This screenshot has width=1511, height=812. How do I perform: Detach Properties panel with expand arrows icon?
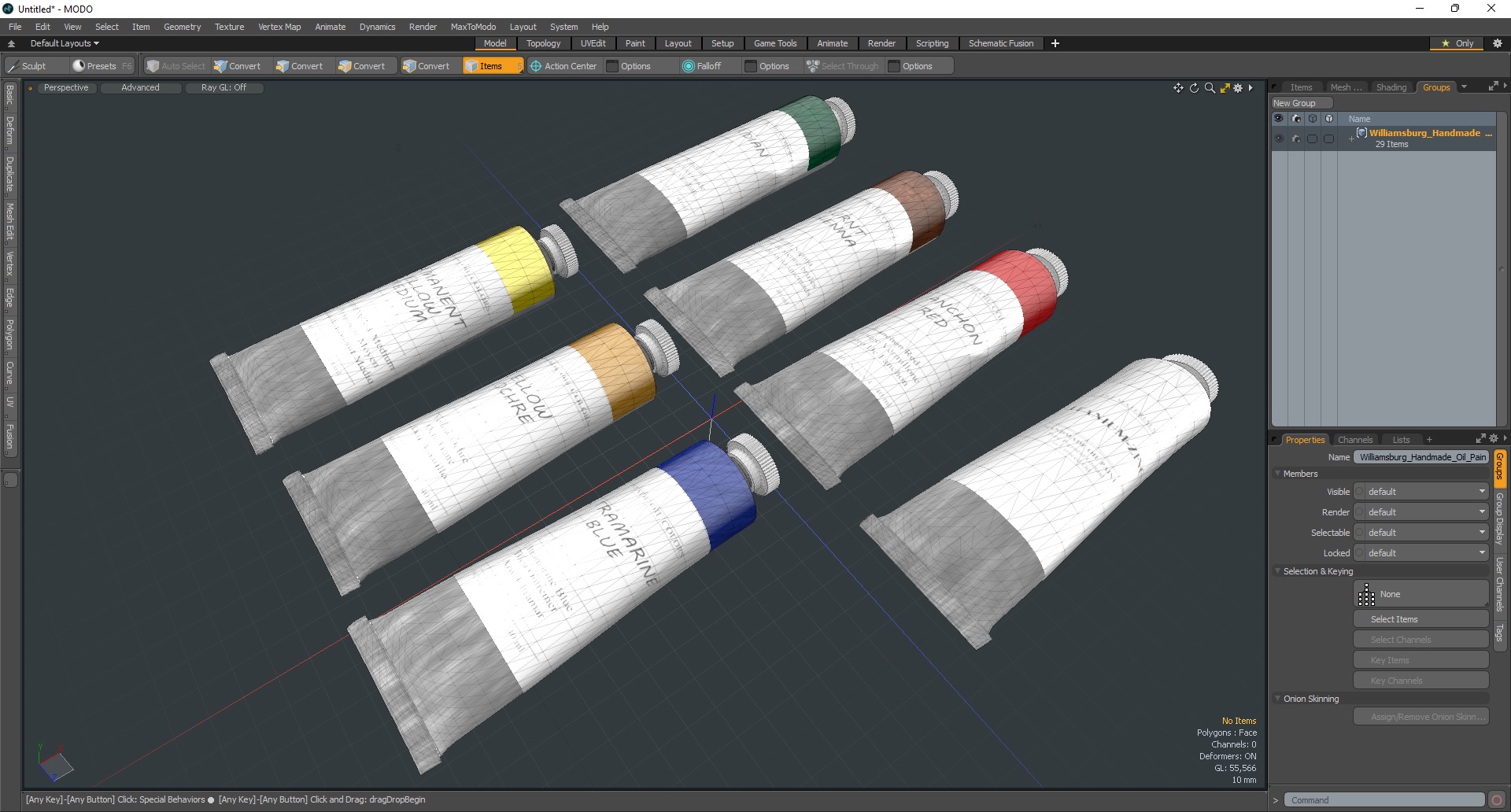pyautogui.click(x=1480, y=439)
